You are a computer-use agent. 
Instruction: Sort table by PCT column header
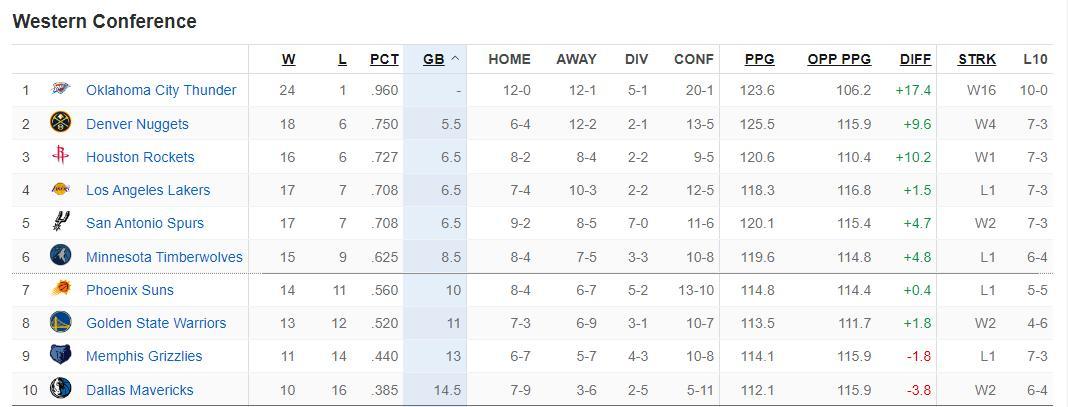[x=384, y=59]
